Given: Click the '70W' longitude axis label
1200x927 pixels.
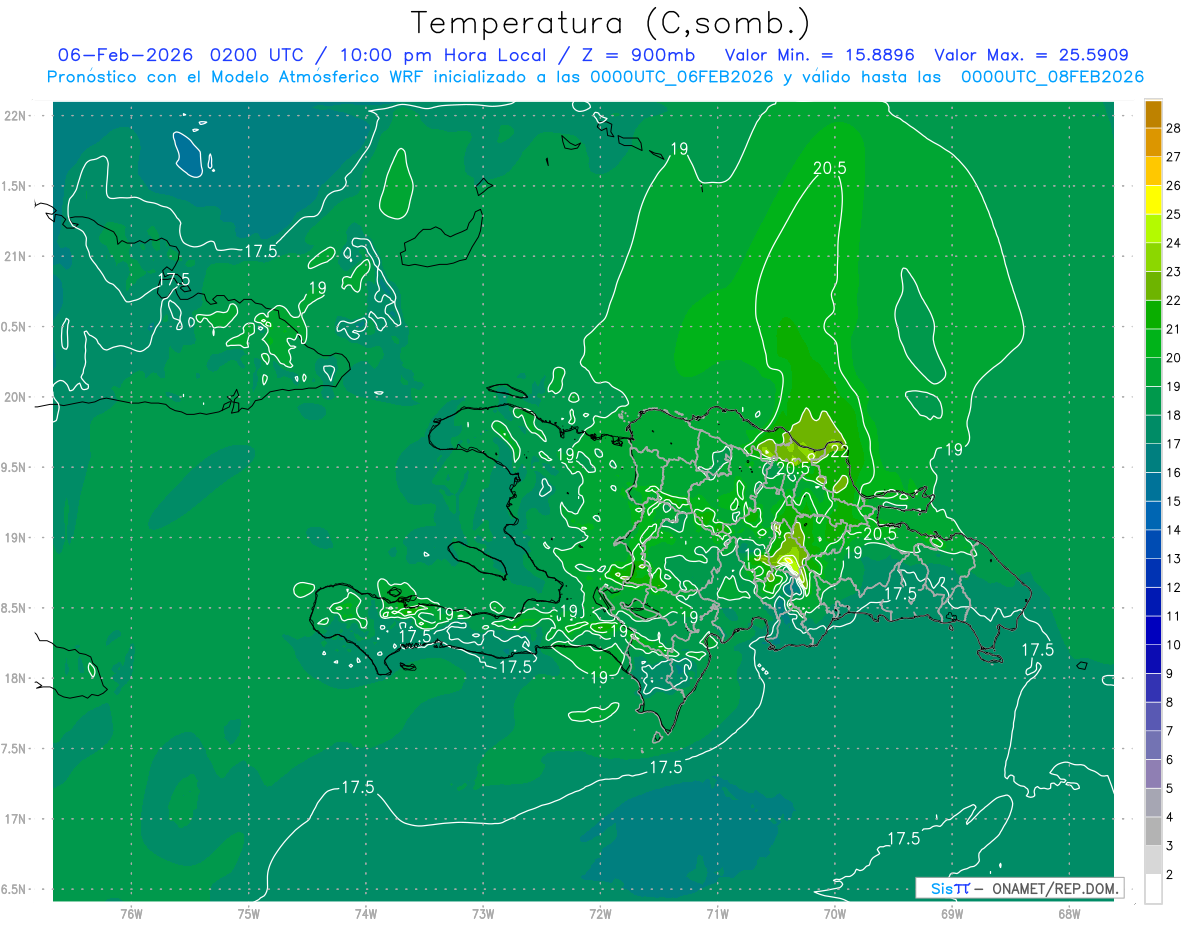Looking at the screenshot, I should [x=834, y=913].
